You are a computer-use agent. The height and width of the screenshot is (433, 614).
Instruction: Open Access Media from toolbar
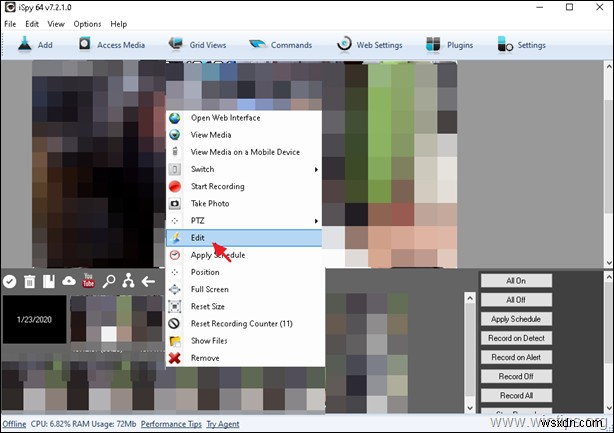[111, 45]
